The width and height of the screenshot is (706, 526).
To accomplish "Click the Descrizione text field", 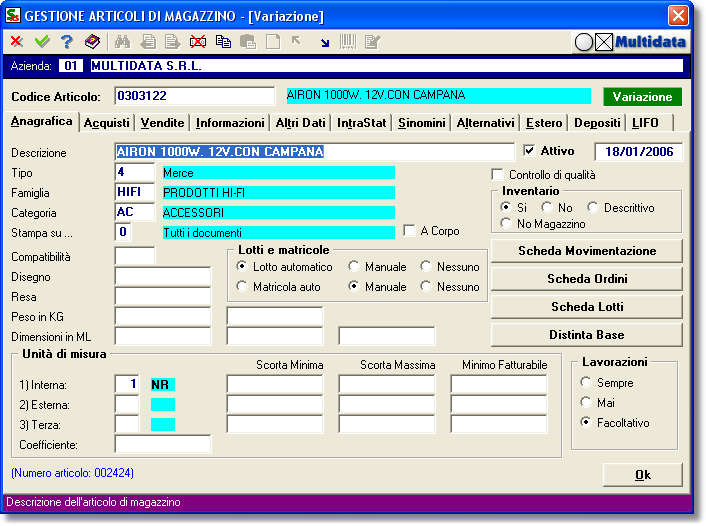I will (x=314, y=152).
